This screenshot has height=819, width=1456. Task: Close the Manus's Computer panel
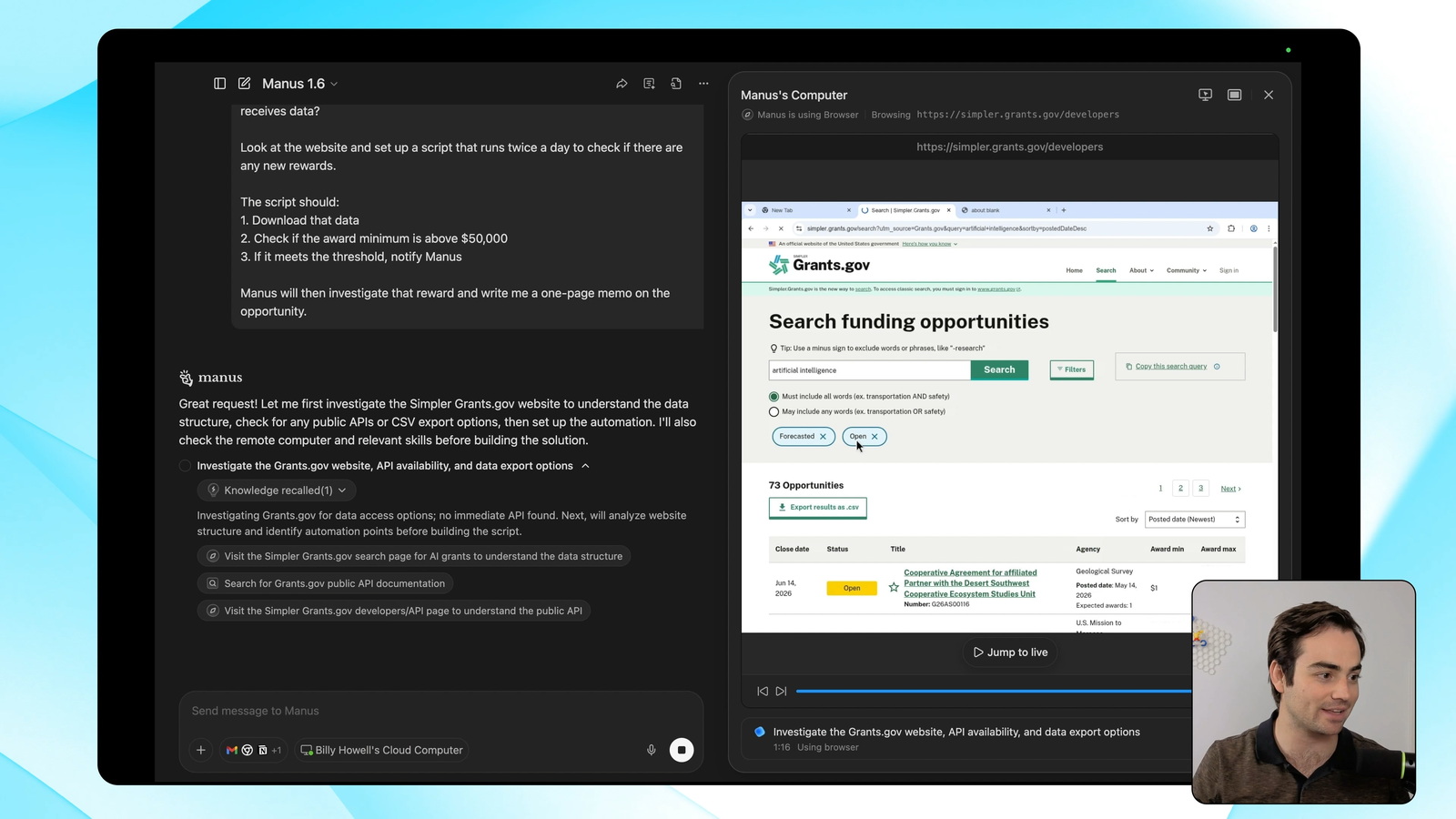pyautogui.click(x=1269, y=95)
